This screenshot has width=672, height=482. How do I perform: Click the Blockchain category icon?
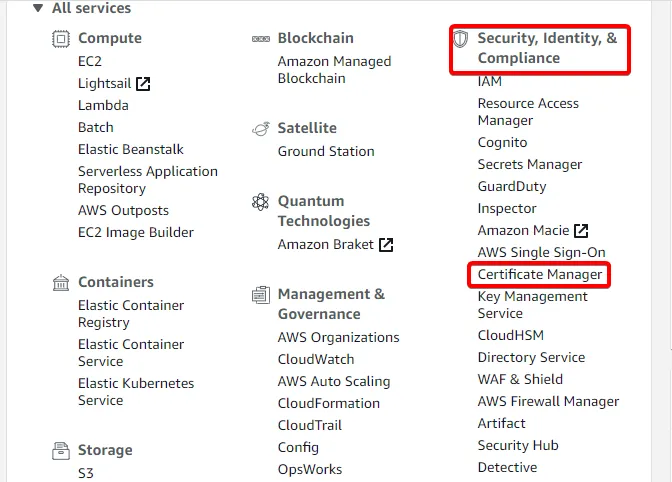click(x=261, y=39)
